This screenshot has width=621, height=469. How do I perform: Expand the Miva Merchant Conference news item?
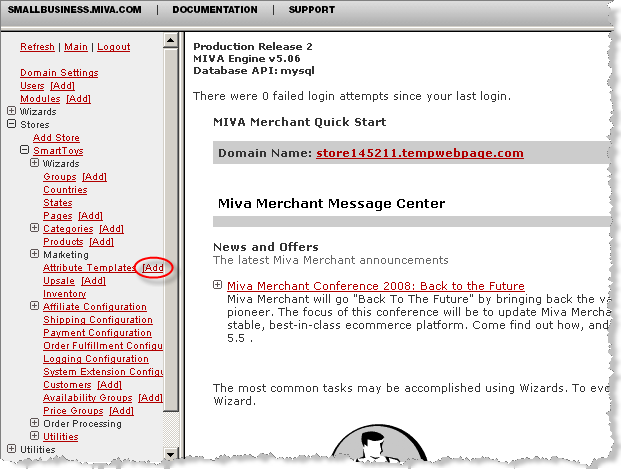(217, 284)
